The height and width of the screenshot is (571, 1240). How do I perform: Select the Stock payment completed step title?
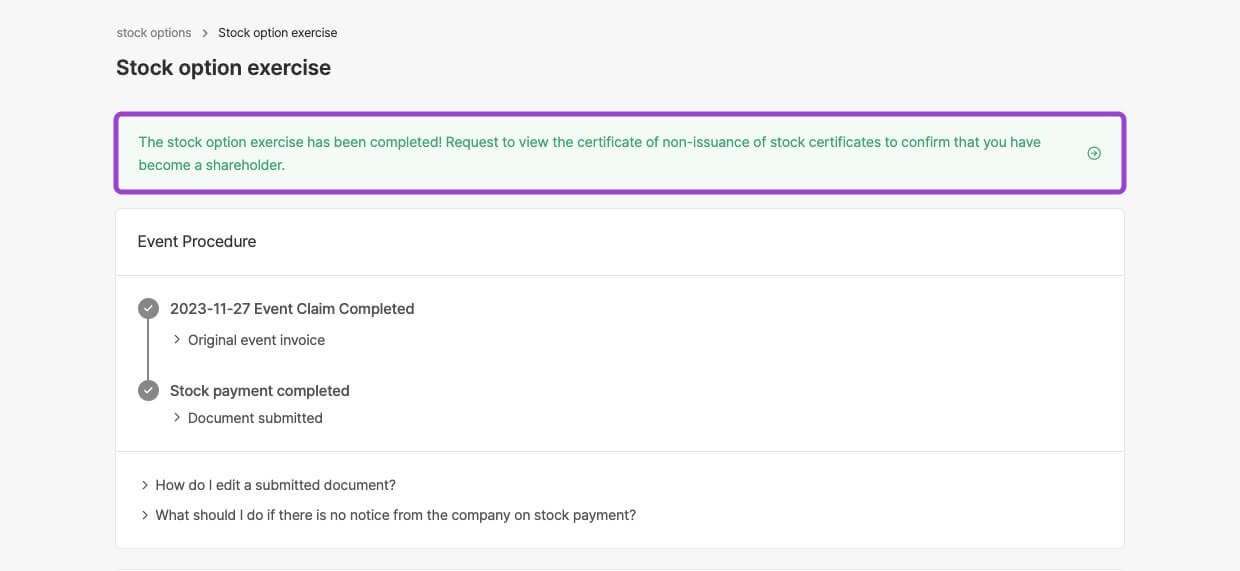coord(260,391)
